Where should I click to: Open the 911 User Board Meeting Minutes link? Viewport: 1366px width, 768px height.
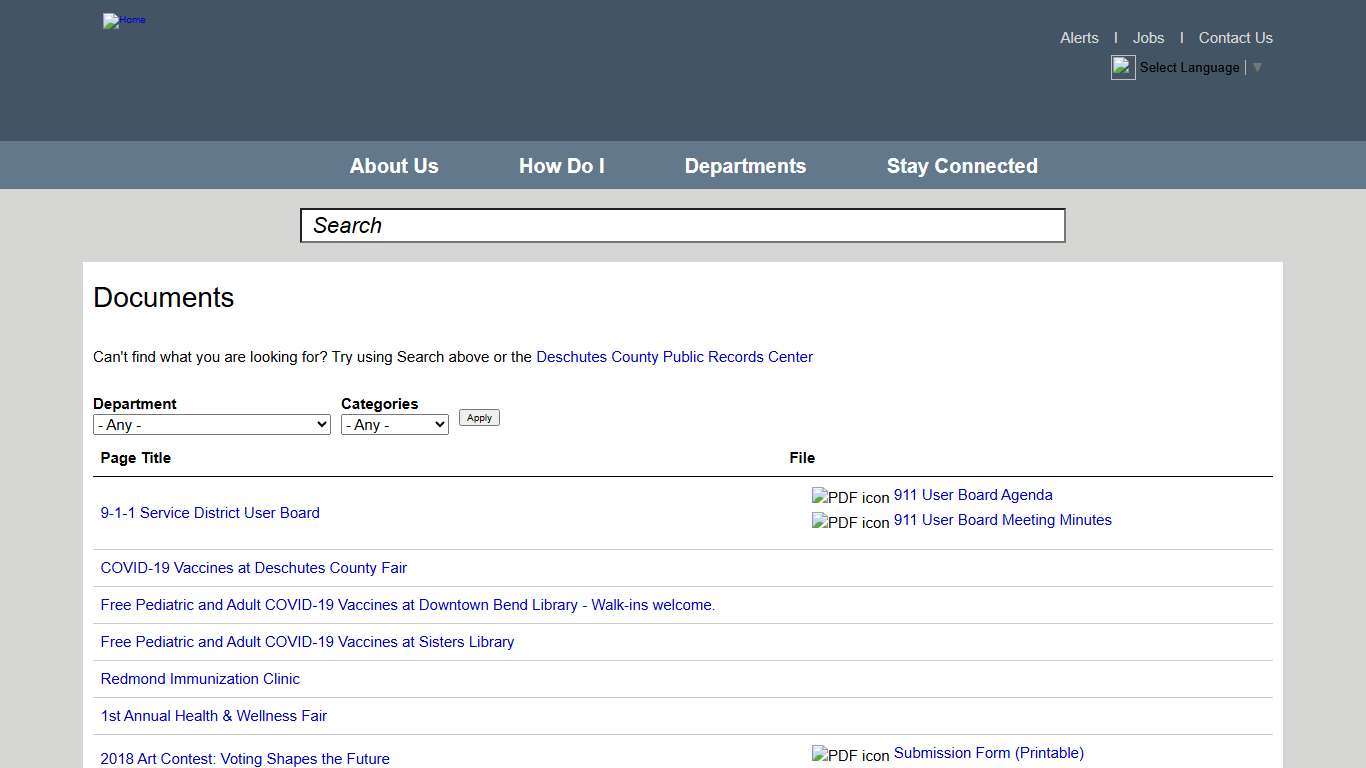click(x=1002, y=519)
